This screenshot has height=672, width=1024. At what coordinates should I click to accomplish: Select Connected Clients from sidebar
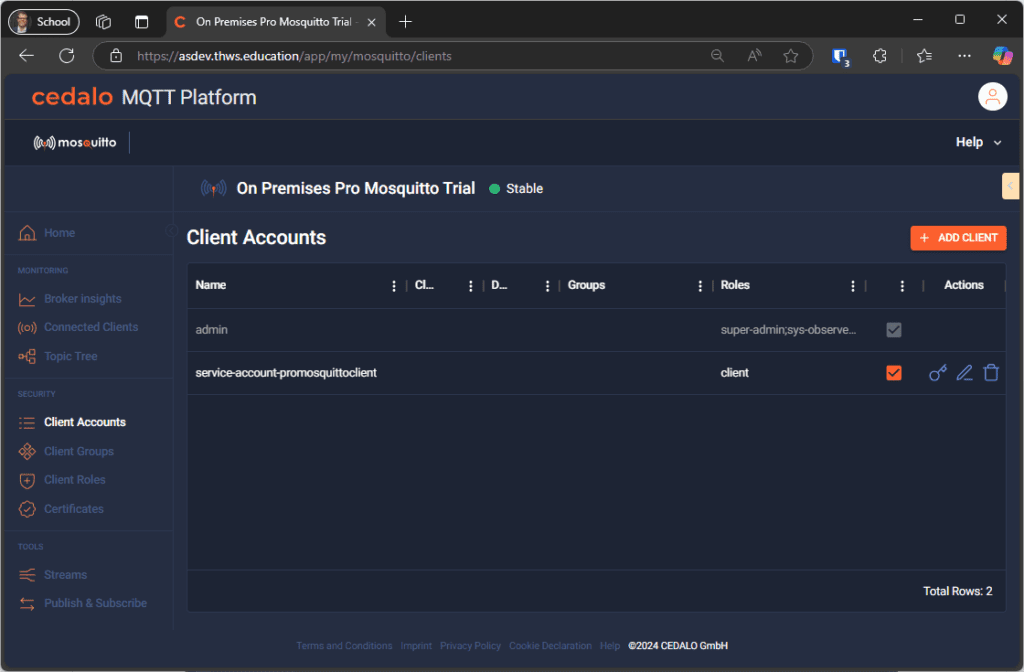[91, 327]
